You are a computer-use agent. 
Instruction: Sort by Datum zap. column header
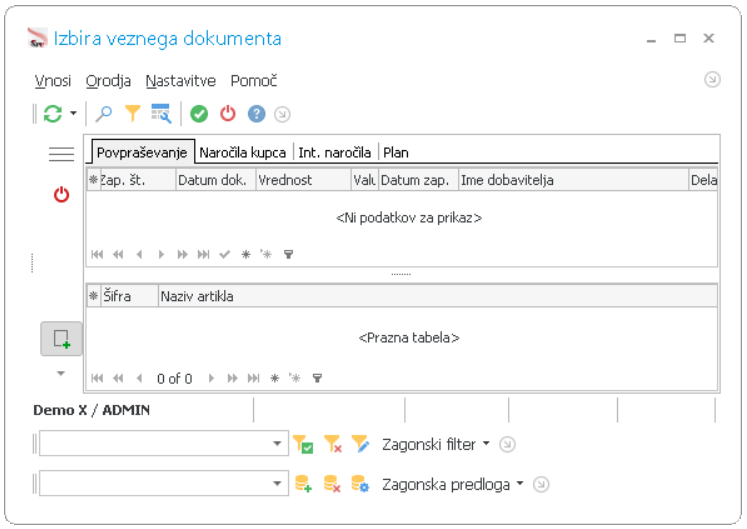tap(418, 180)
